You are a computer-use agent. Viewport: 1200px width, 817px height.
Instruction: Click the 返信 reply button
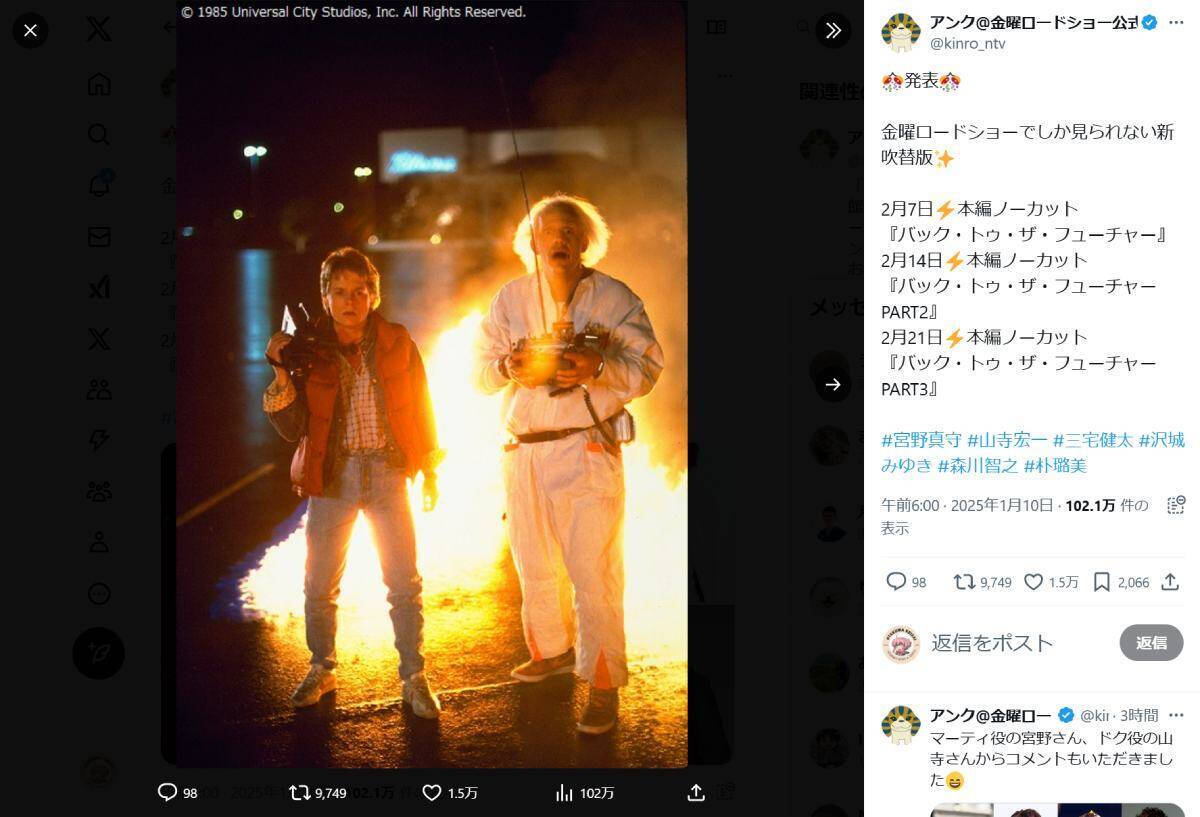1151,643
